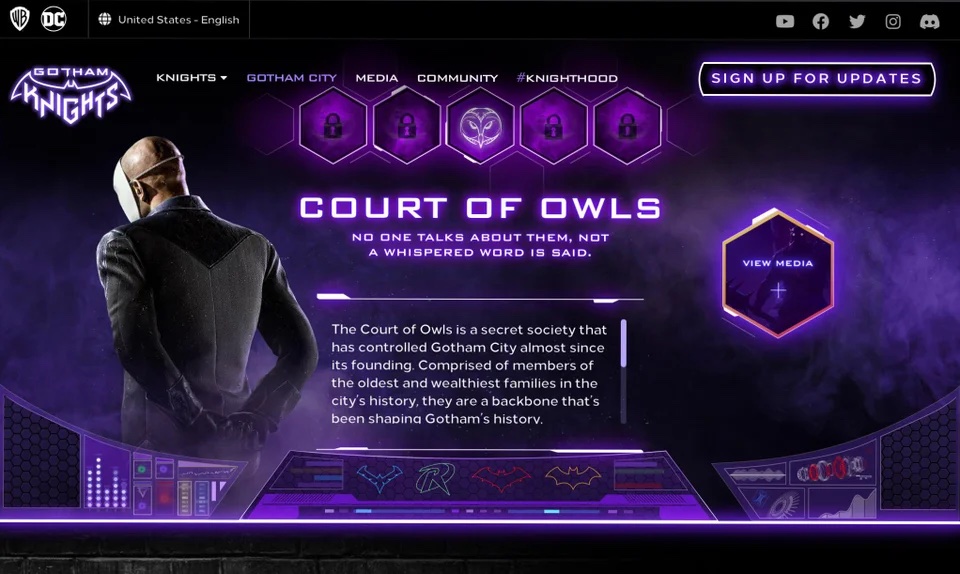Click Sign Up For Updates button
The height and width of the screenshot is (574, 960).
tap(817, 78)
